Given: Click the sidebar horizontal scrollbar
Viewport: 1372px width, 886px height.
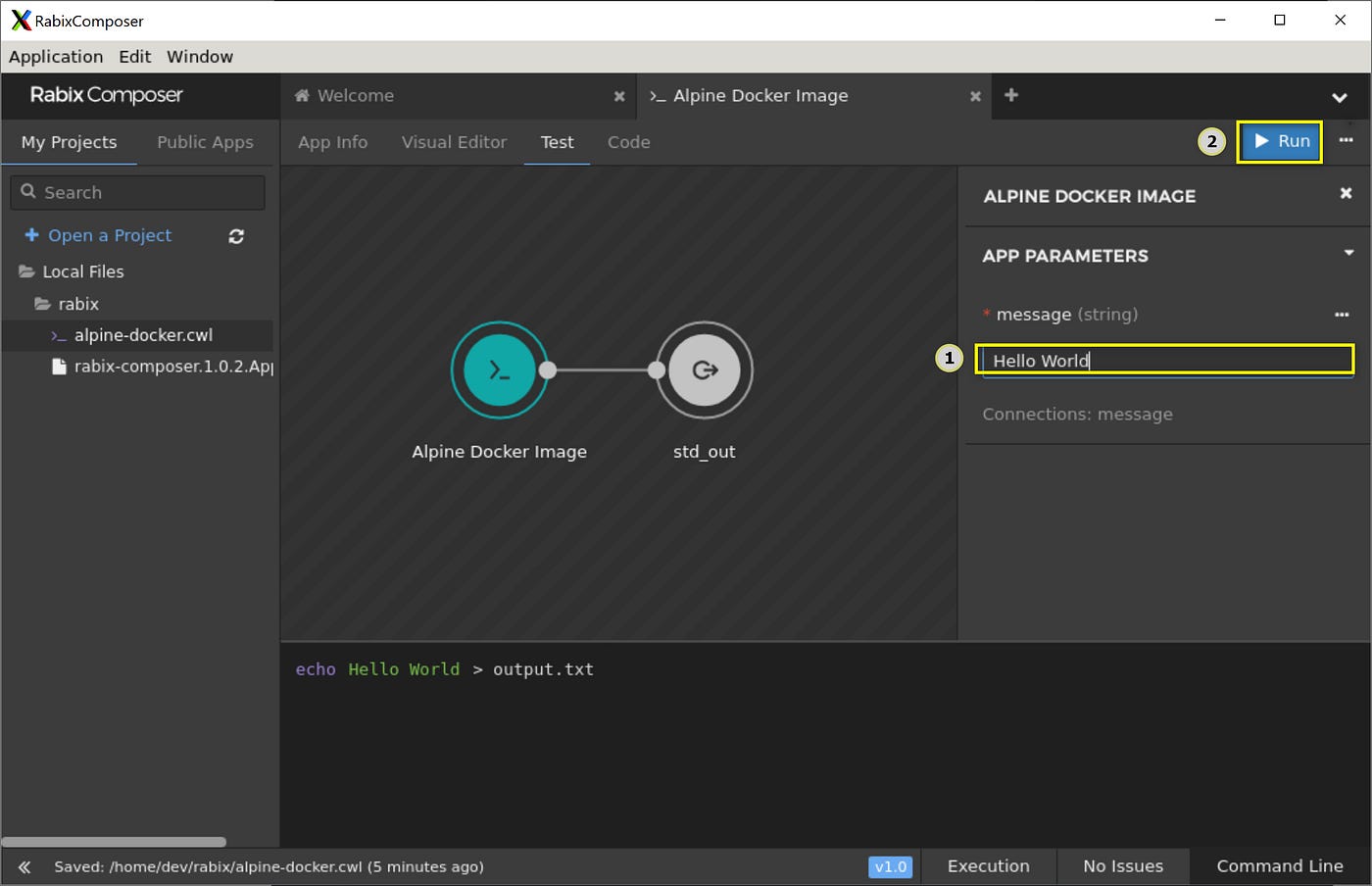Looking at the screenshot, I should click(x=114, y=842).
